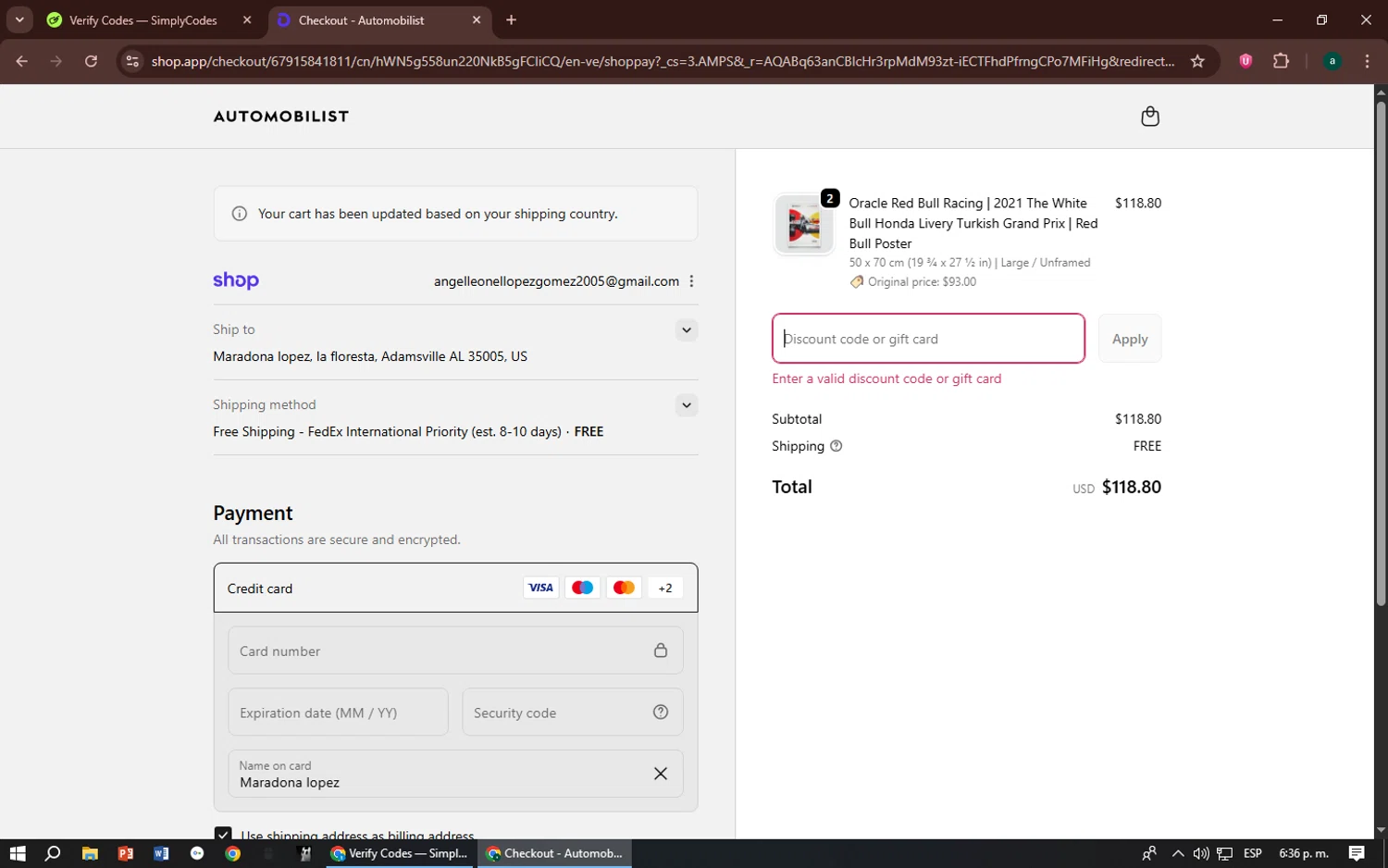Close the Checkout - Automobilist tab
This screenshot has height=868, width=1388.
(x=477, y=19)
